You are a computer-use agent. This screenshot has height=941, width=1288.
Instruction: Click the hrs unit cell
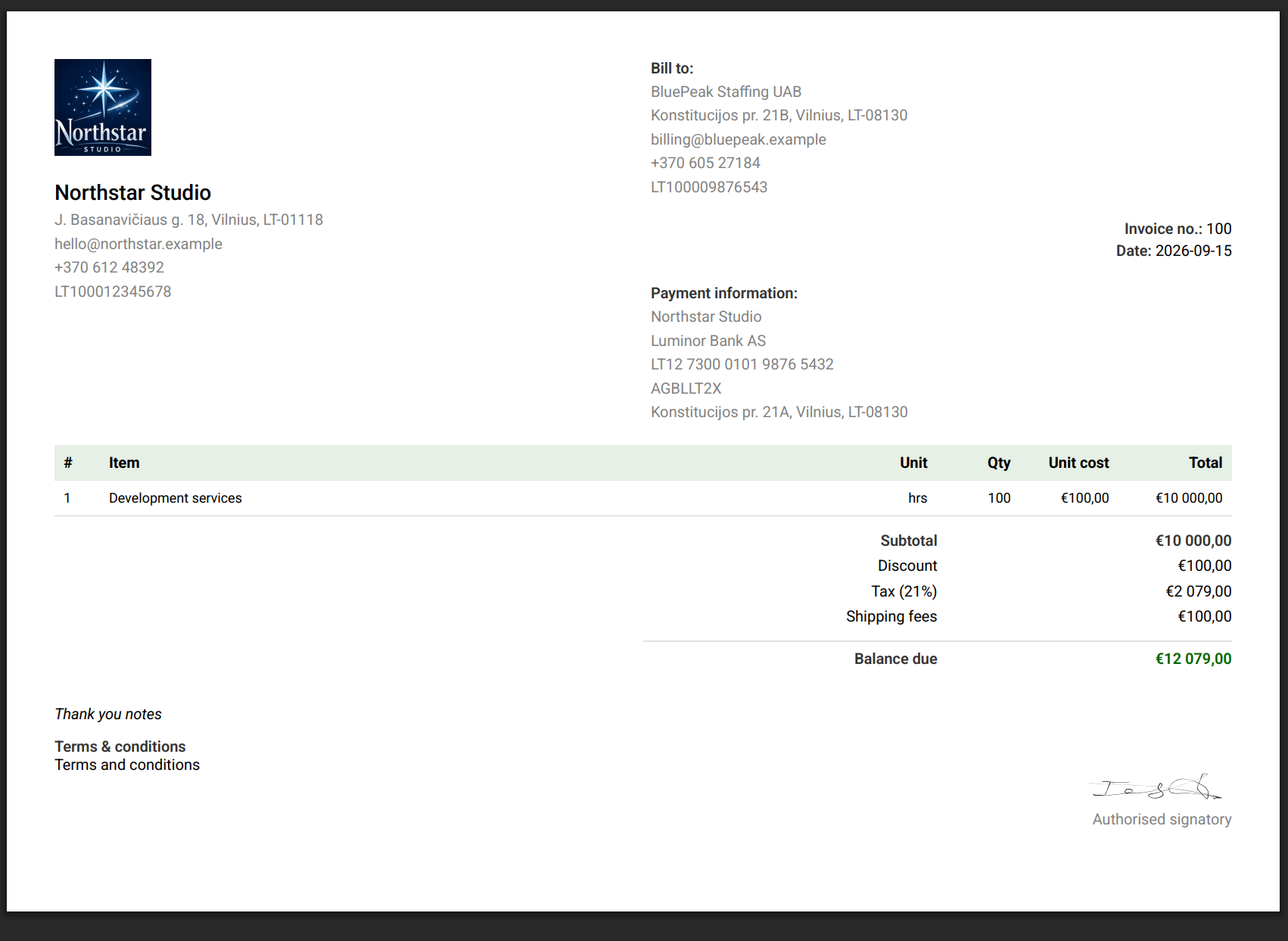click(x=918, y=498)
